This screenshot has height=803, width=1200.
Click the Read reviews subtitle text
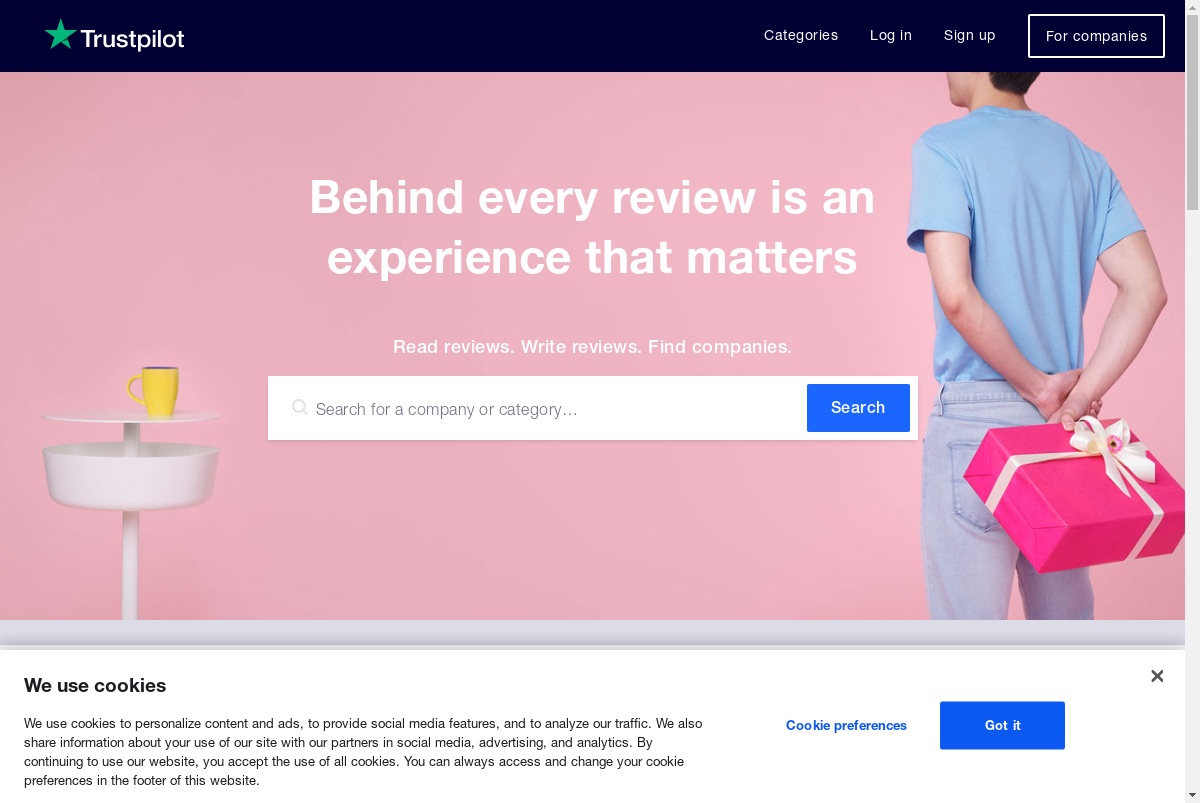592,347
